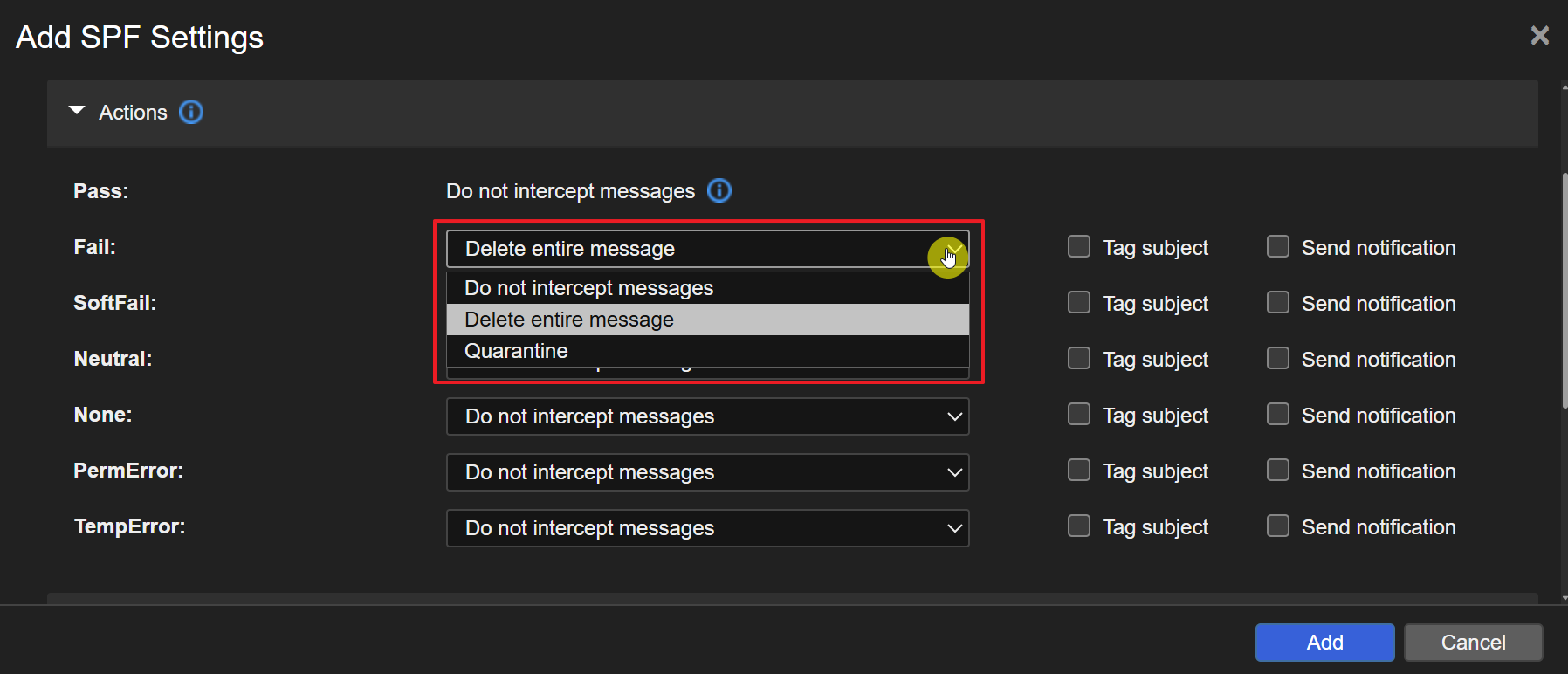The width and height of the screenshot is (1568, 674).
Task: Click the Cancel button
Action: tap(1473, 643)
